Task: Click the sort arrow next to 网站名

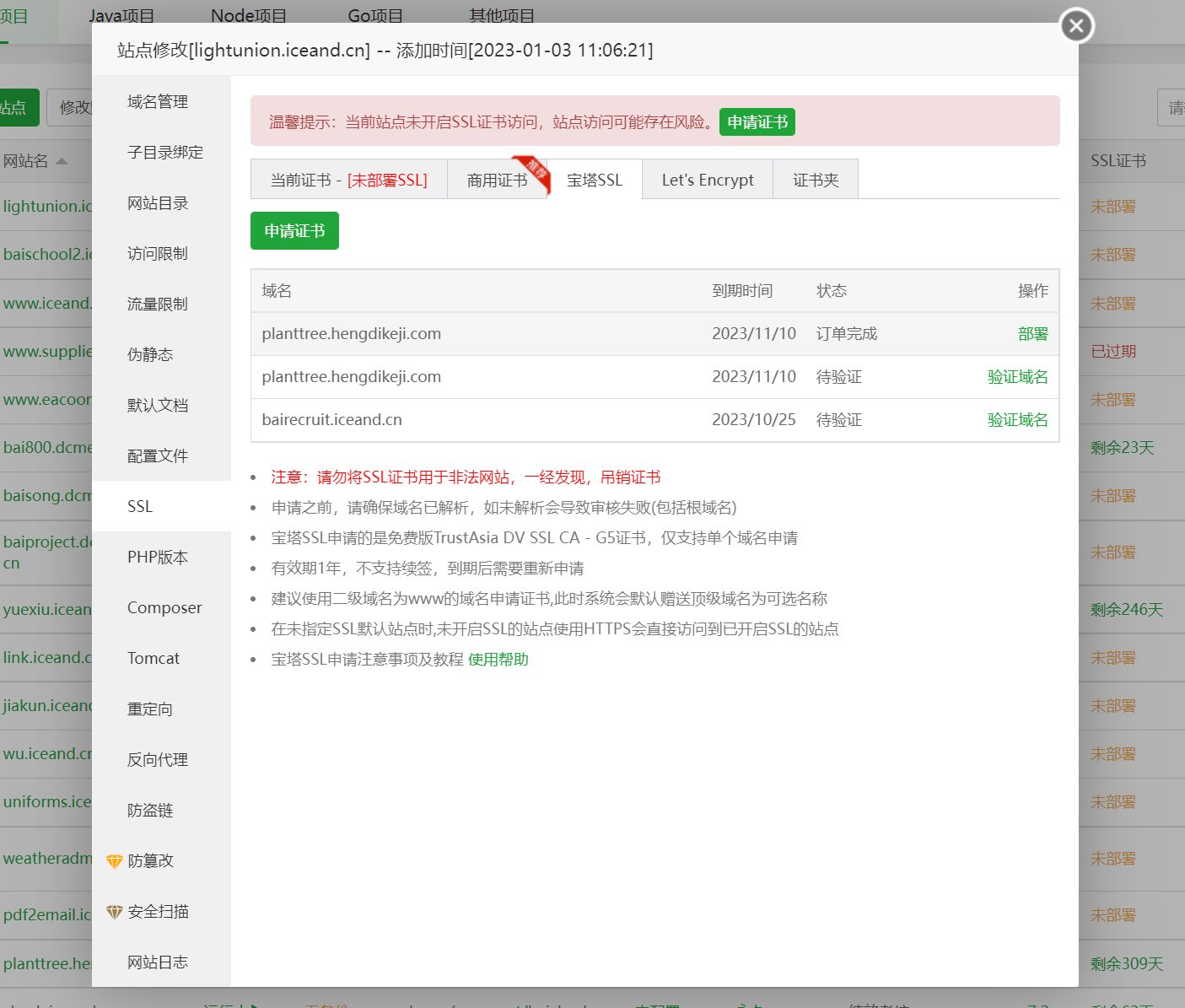Action: click(x=62, y=161)
